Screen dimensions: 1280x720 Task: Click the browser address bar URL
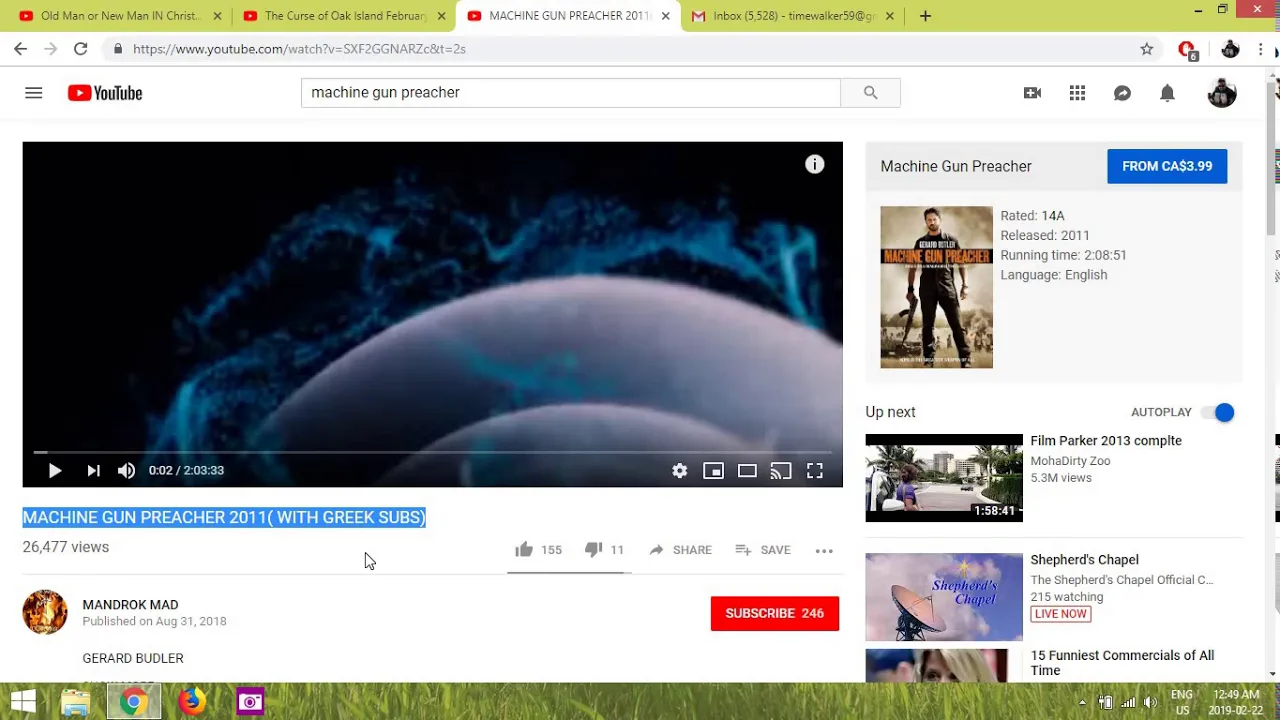[299, 48]
